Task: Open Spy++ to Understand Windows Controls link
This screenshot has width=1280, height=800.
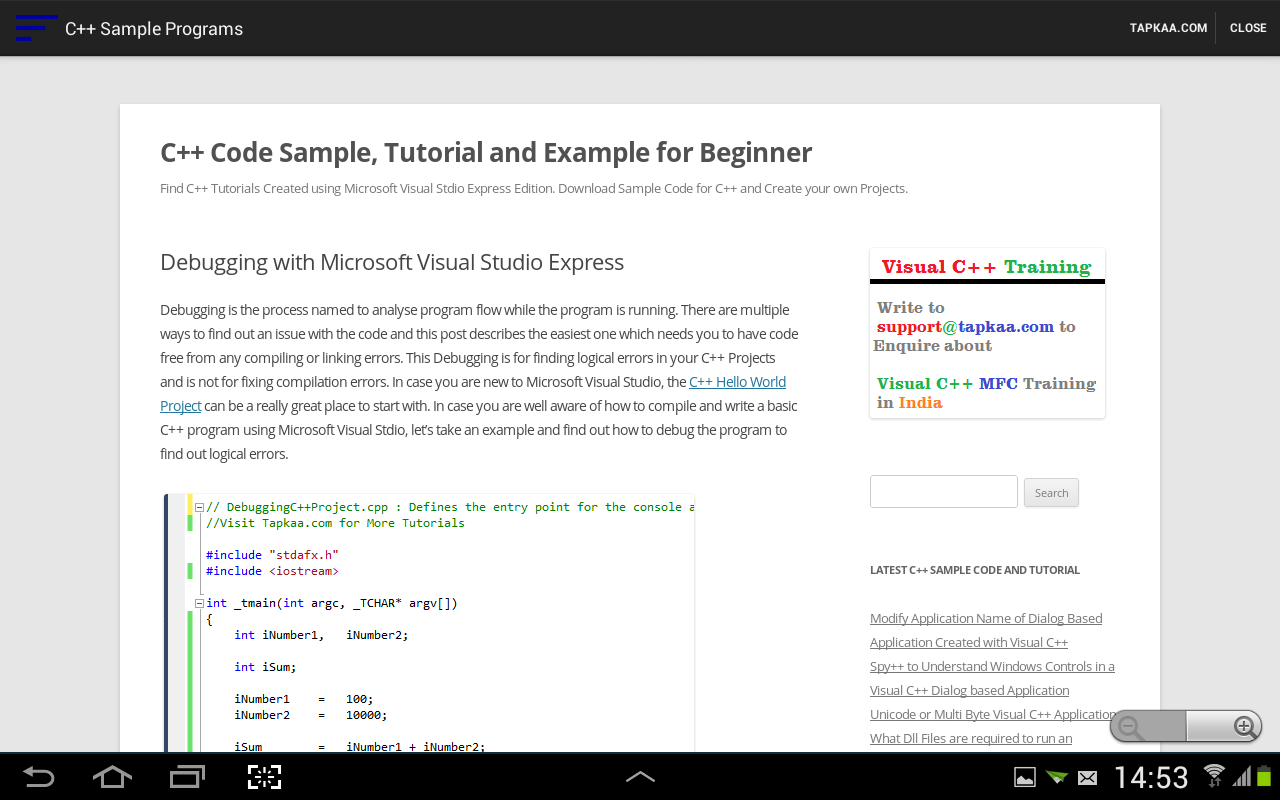Action: click(x=992, y=678)
